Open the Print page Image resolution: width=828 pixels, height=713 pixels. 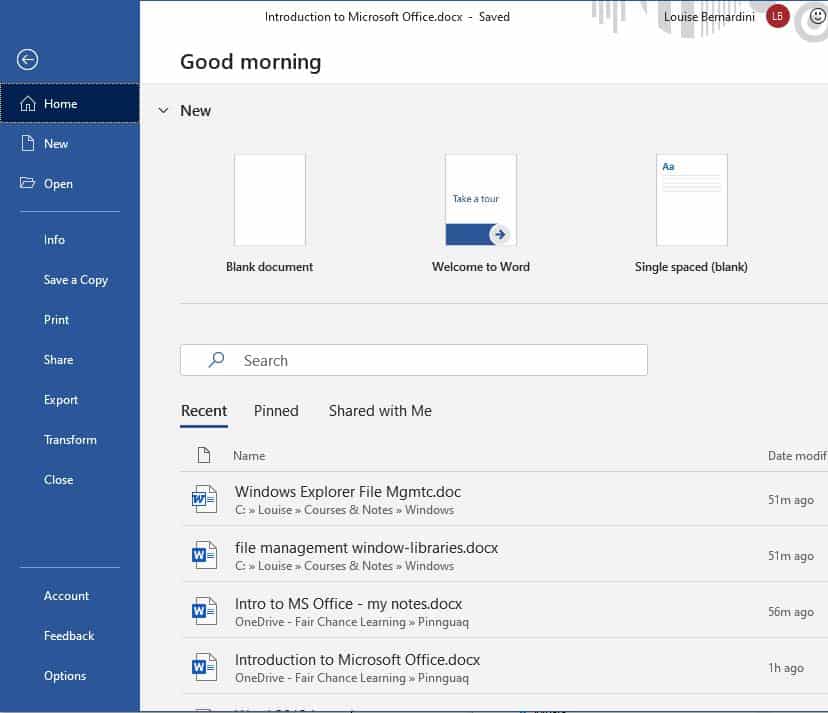[56, 320]
